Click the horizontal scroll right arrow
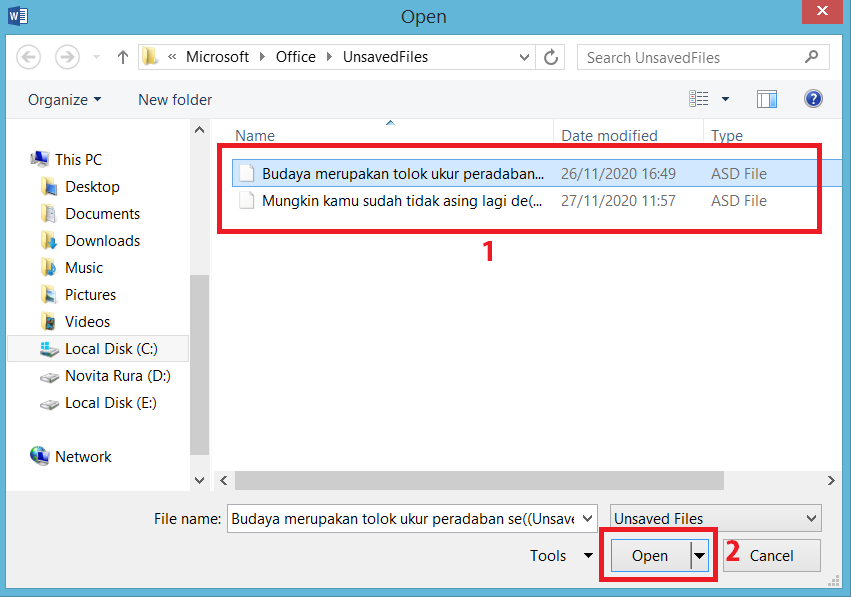851x597 pixels. (831, 480)
